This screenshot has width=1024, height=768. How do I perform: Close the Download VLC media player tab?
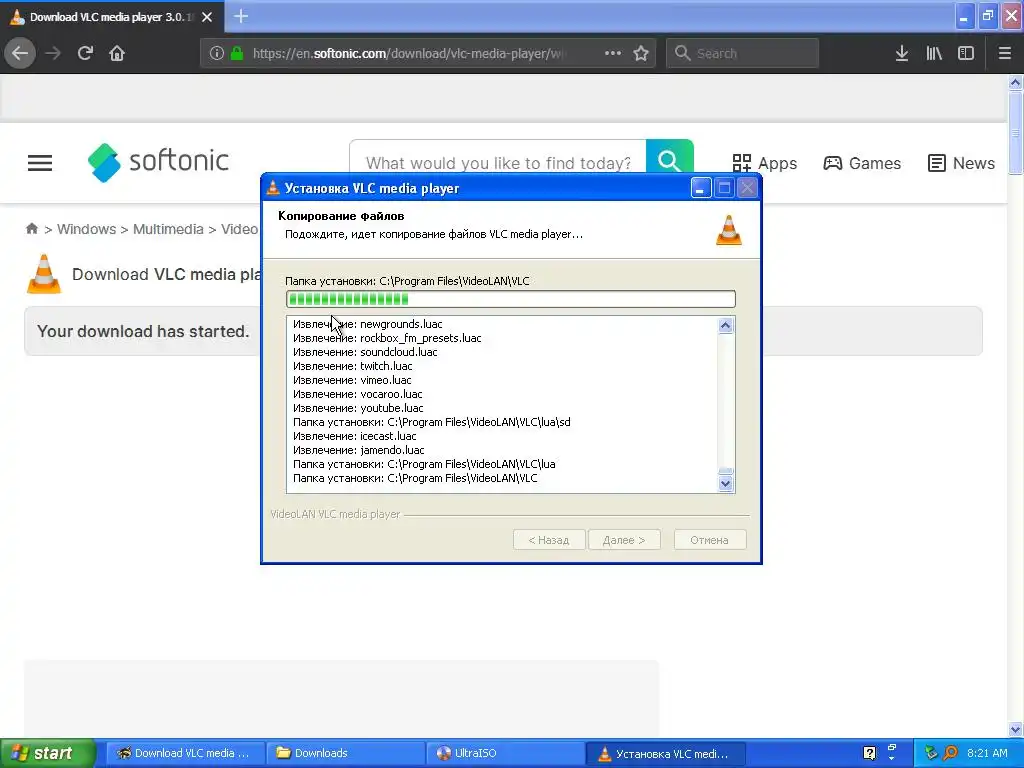click(207, 17)
